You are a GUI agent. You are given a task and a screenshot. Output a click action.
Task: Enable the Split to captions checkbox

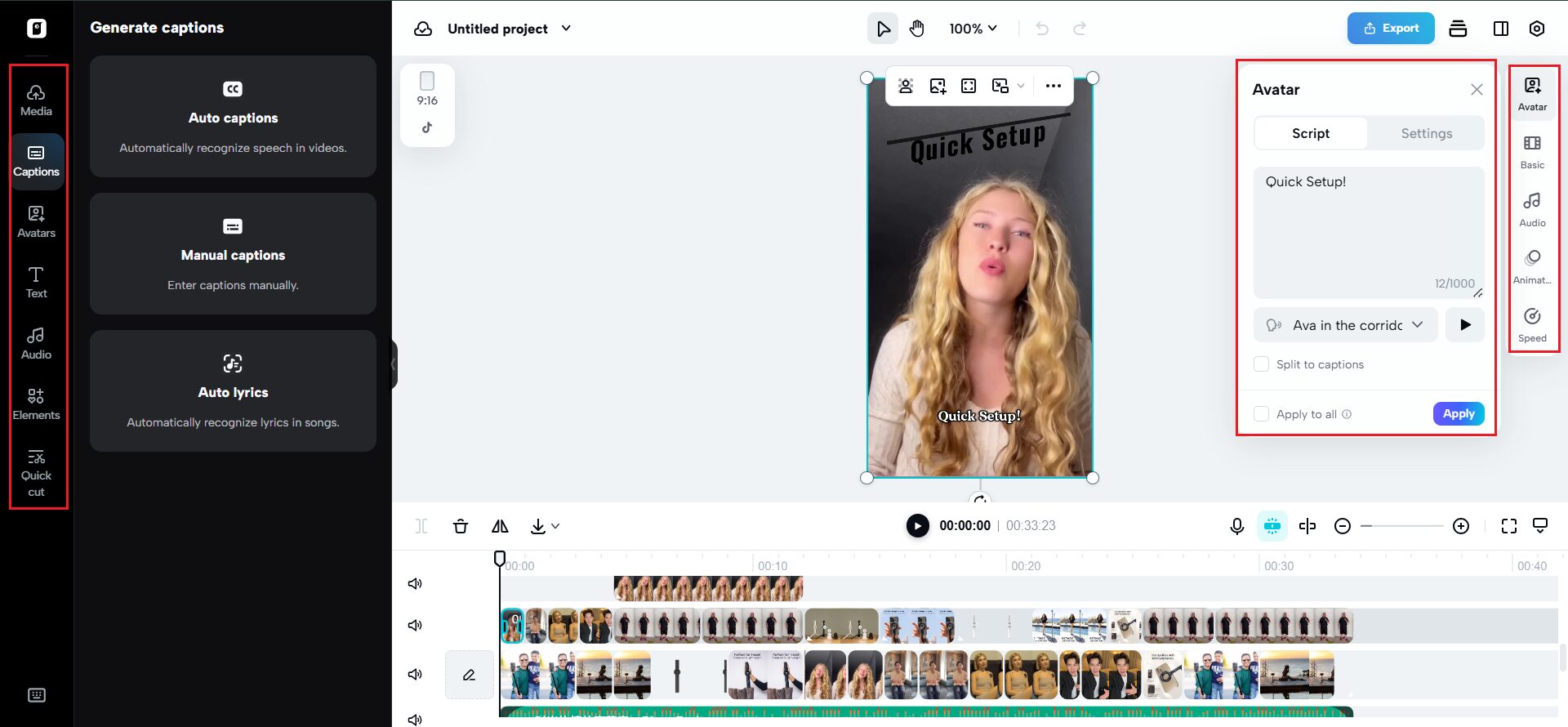(1262, 364)
